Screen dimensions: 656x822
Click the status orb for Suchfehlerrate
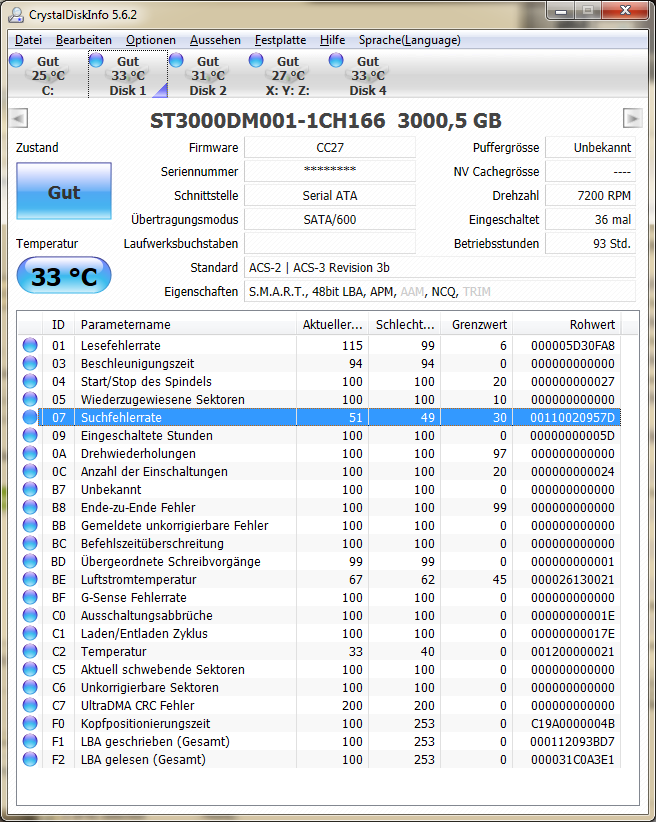point(30,417)
